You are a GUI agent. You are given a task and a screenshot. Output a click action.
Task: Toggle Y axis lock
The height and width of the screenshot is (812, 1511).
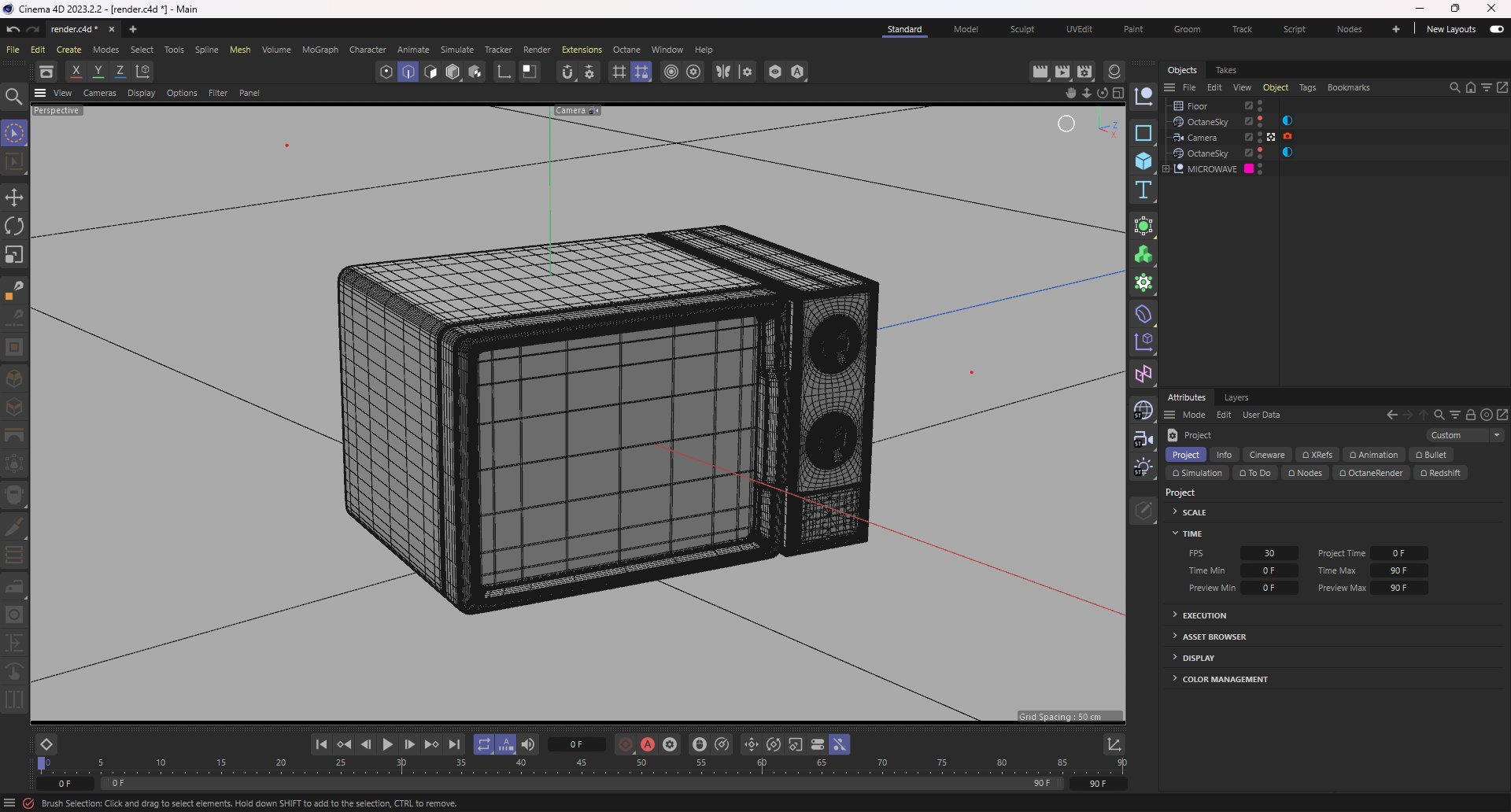tap(98, 72)
